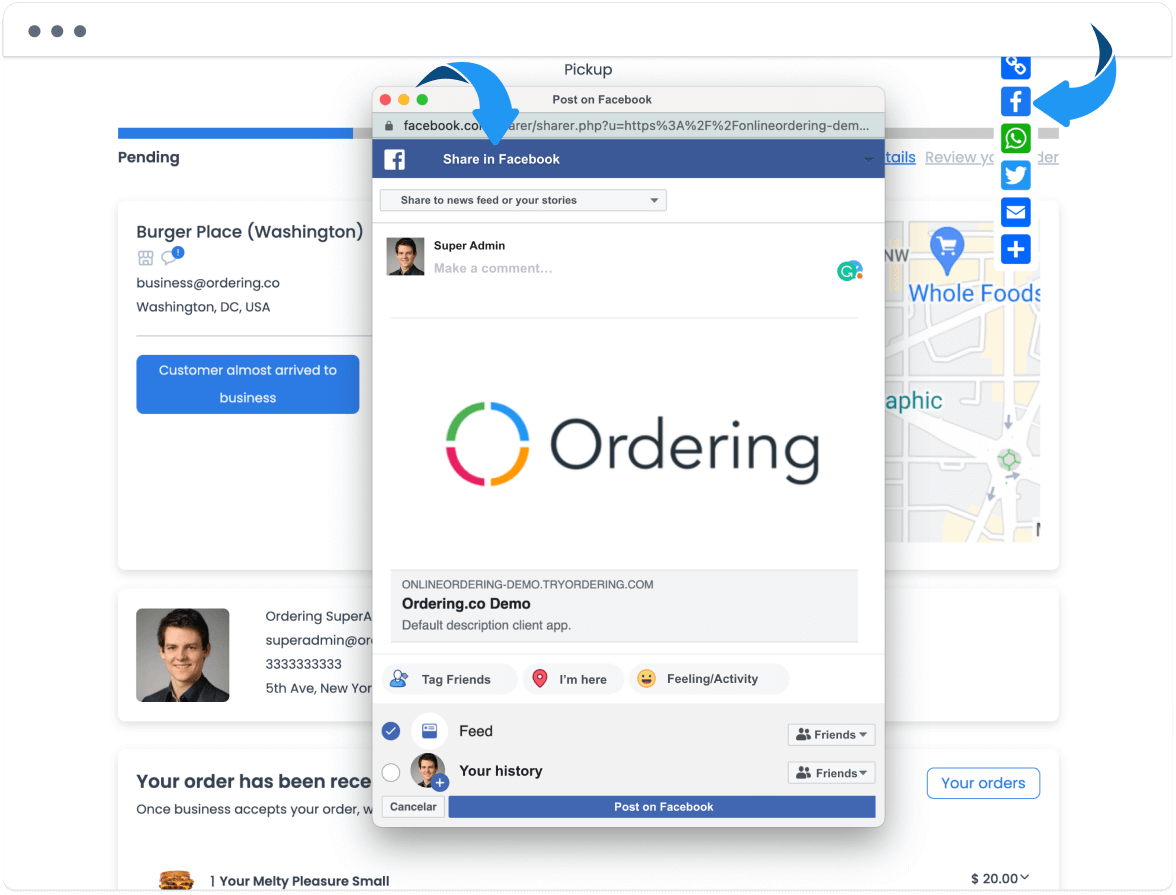Click the Ordering.co Demo link preview card

(624, 605)
